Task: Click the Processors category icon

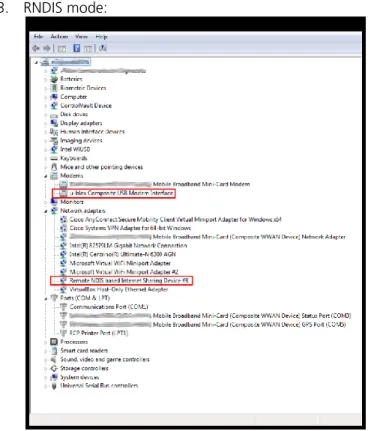Action: [x=54, y=342]
